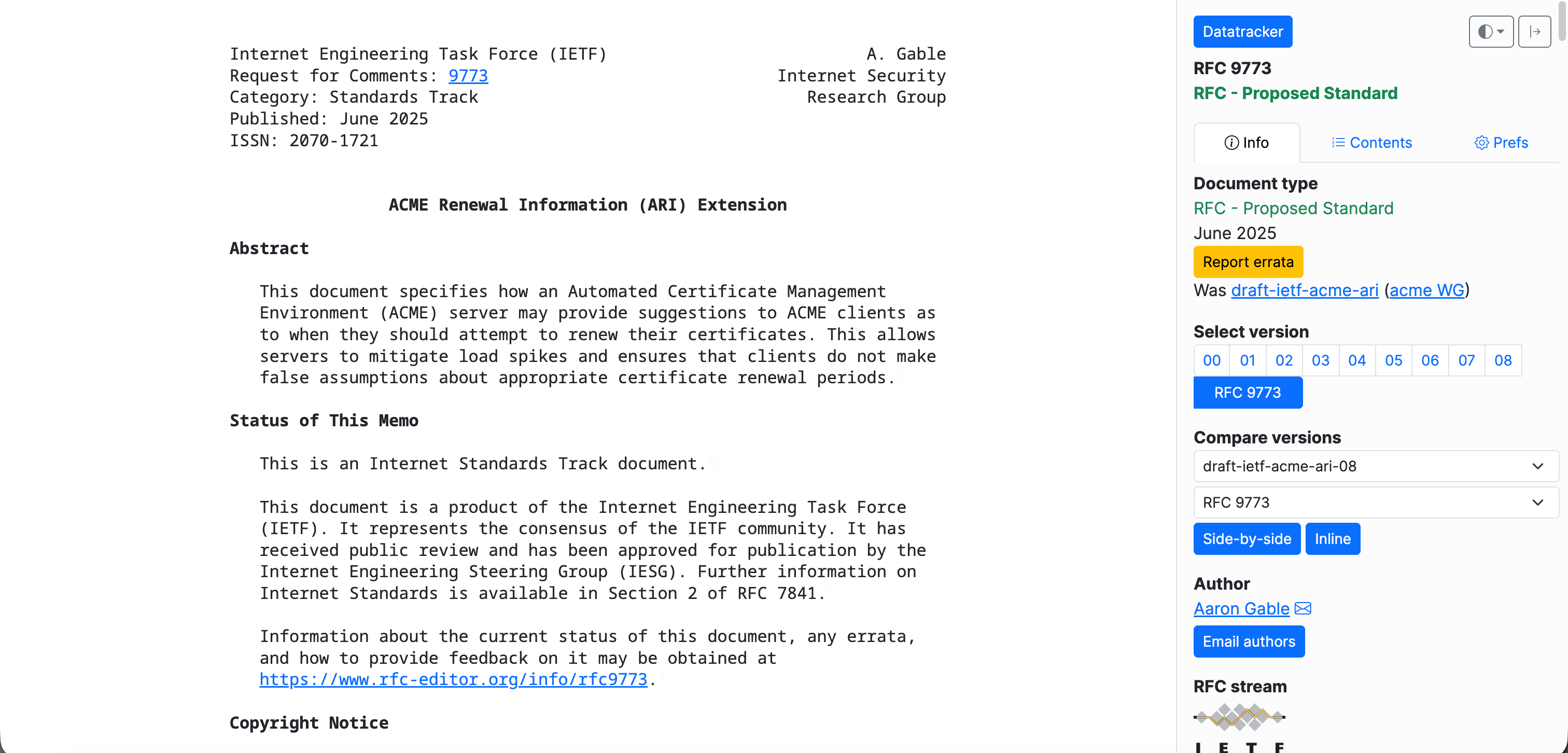This screenshot has height=753, width=1568.
Task: Select the RFC 9773 version button
Action: pyautogui.click(x=1247, y=393)
